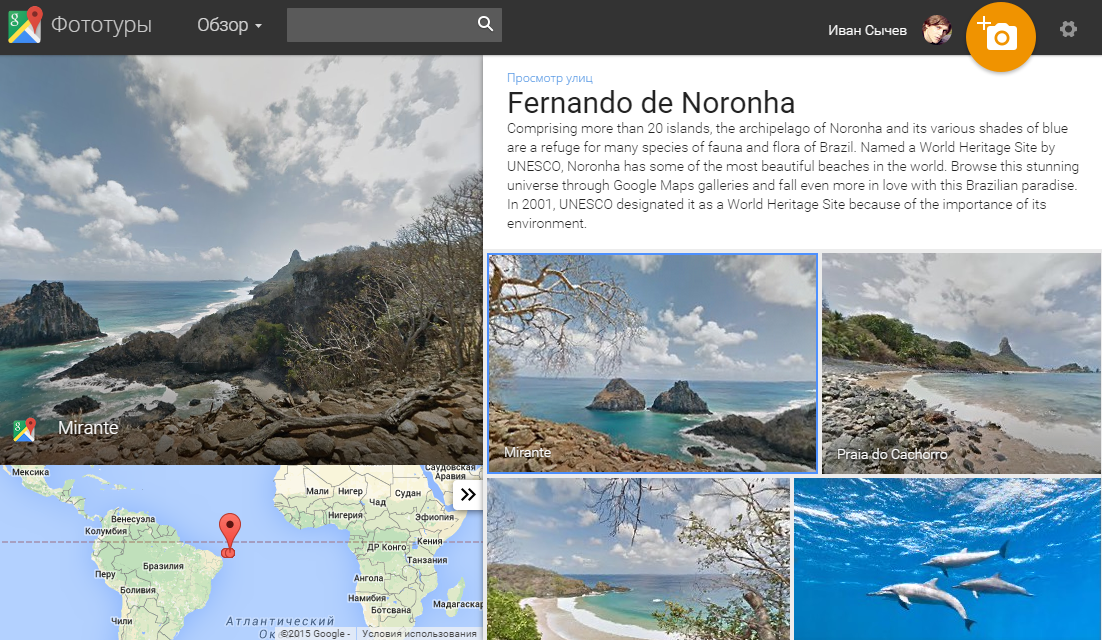This screenshot has width=1102, height=640.
Task: Collapse map with double chevron button
Action: coord(468,495)
